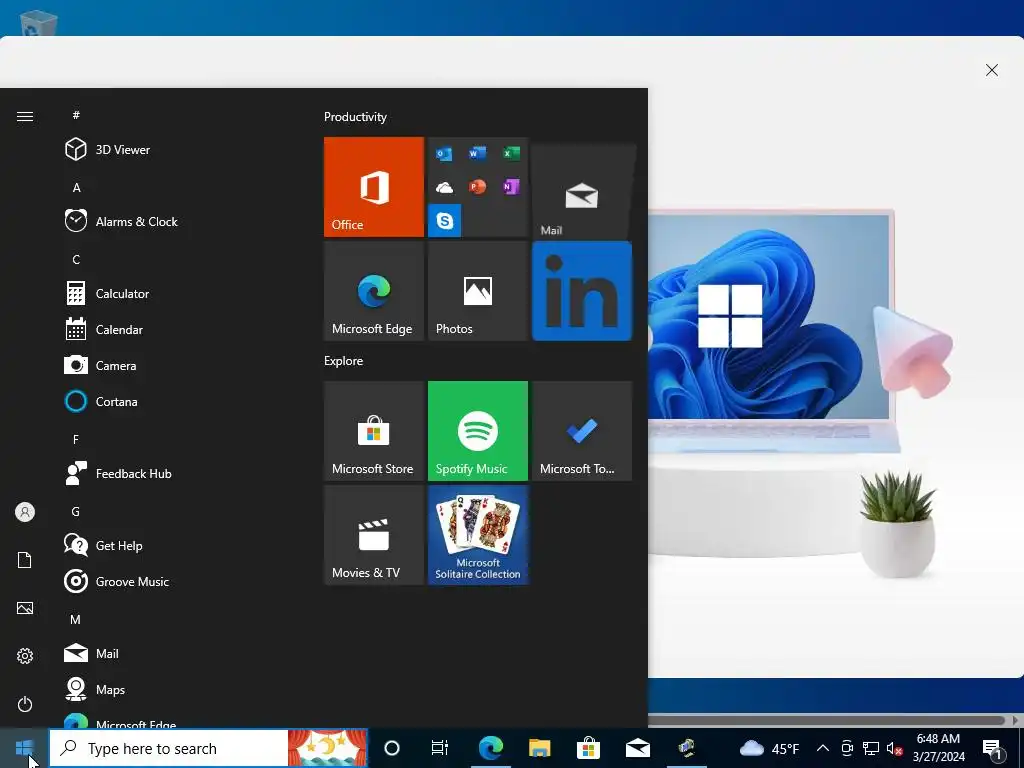The width and height of the screenshot is (1024, 768).
Task: Open Mail from the taskbar
Action: (x=637, y=748)
